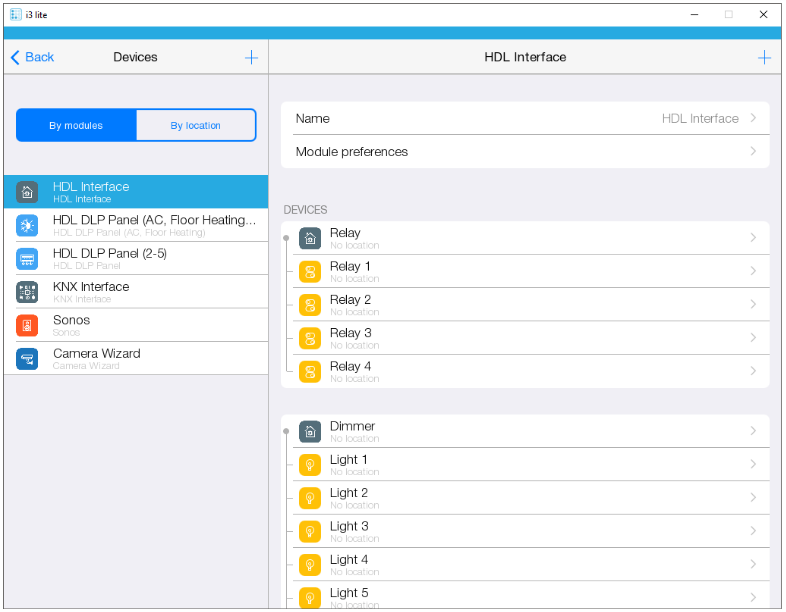The image size is (786, 612).
Task: Click the KNX Interface module icon
Action: pyautogui.click(x=28, y=292)
